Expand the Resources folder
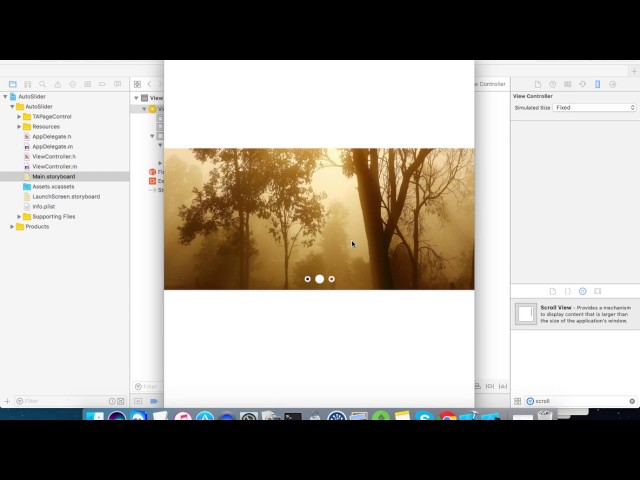This screenshot has height=480, width=640. point(19,127)
